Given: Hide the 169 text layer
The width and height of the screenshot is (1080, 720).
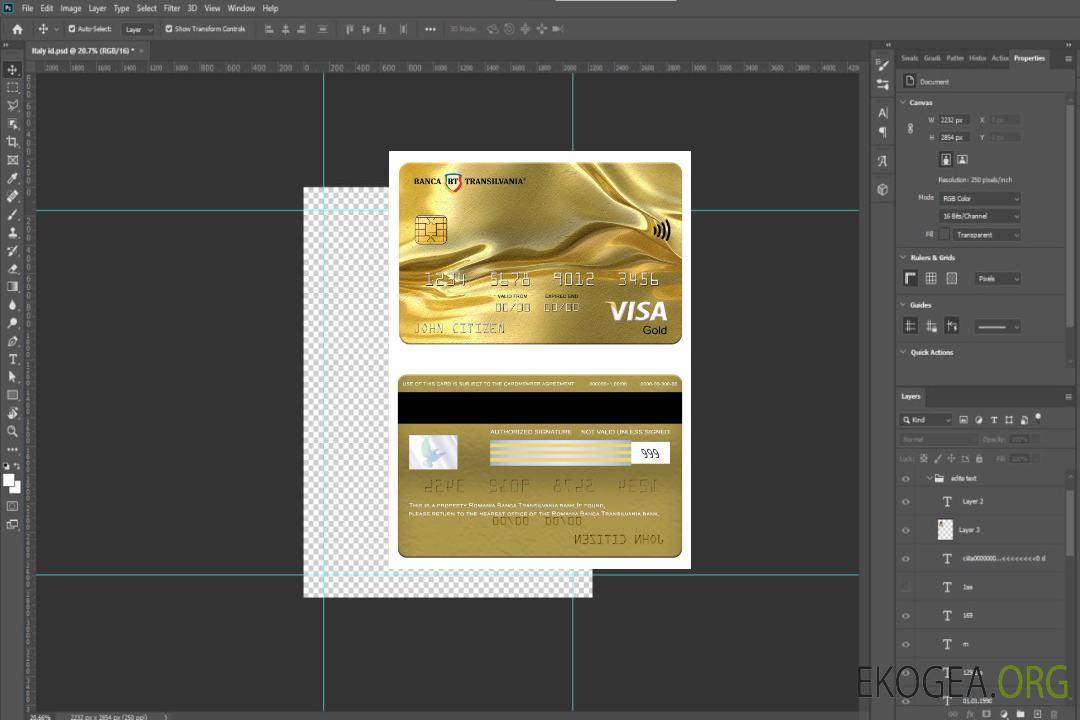Looking at the screenshot, I should [906, 617].
